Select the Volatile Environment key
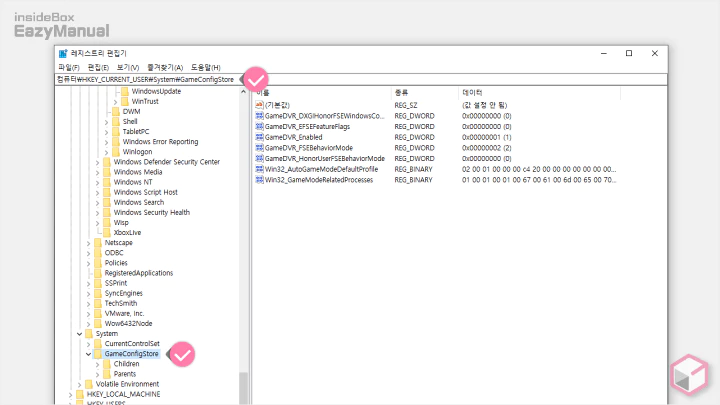Image resolution: width=720 pixels, height=405 pixels. click(x=127, y=384)
